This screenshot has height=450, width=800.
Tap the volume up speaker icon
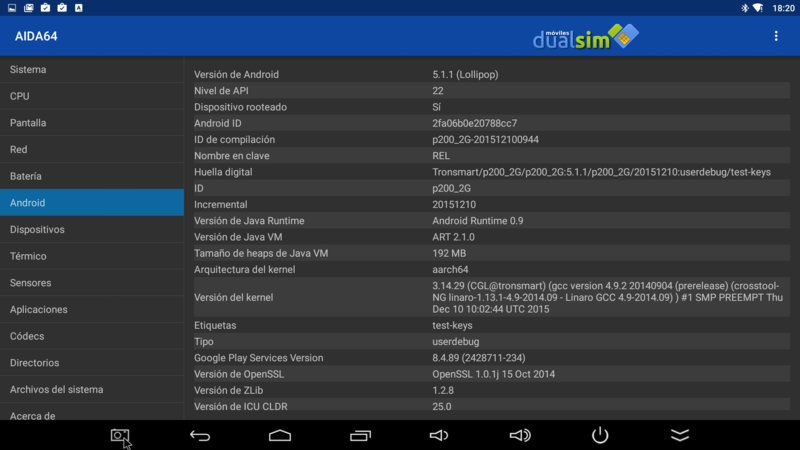click(520, 435)
